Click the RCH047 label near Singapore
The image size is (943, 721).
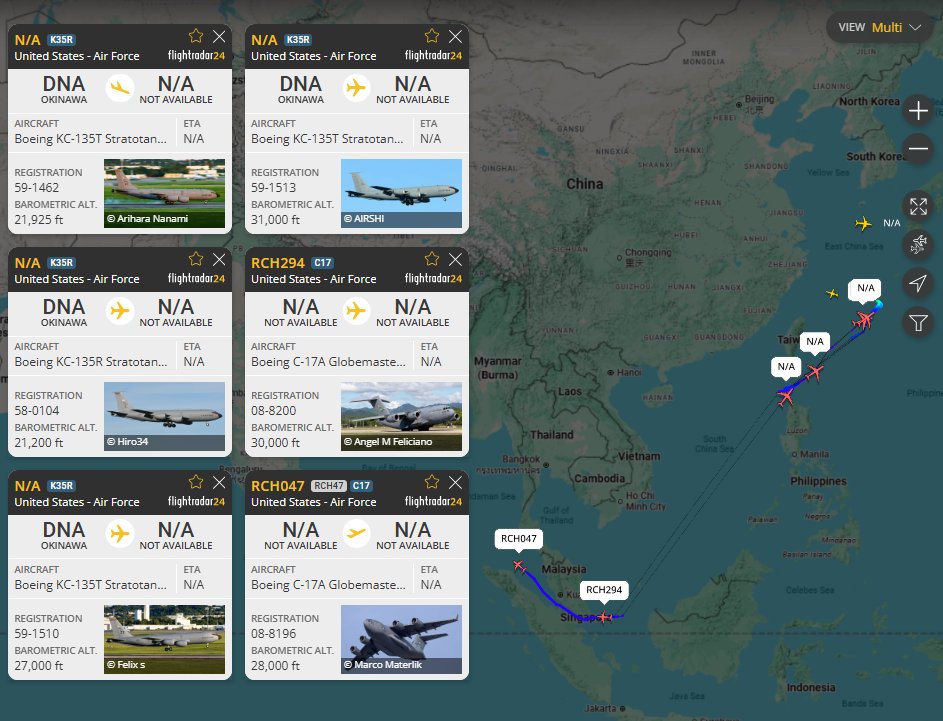pyautogui.click(x=519, y=538)
